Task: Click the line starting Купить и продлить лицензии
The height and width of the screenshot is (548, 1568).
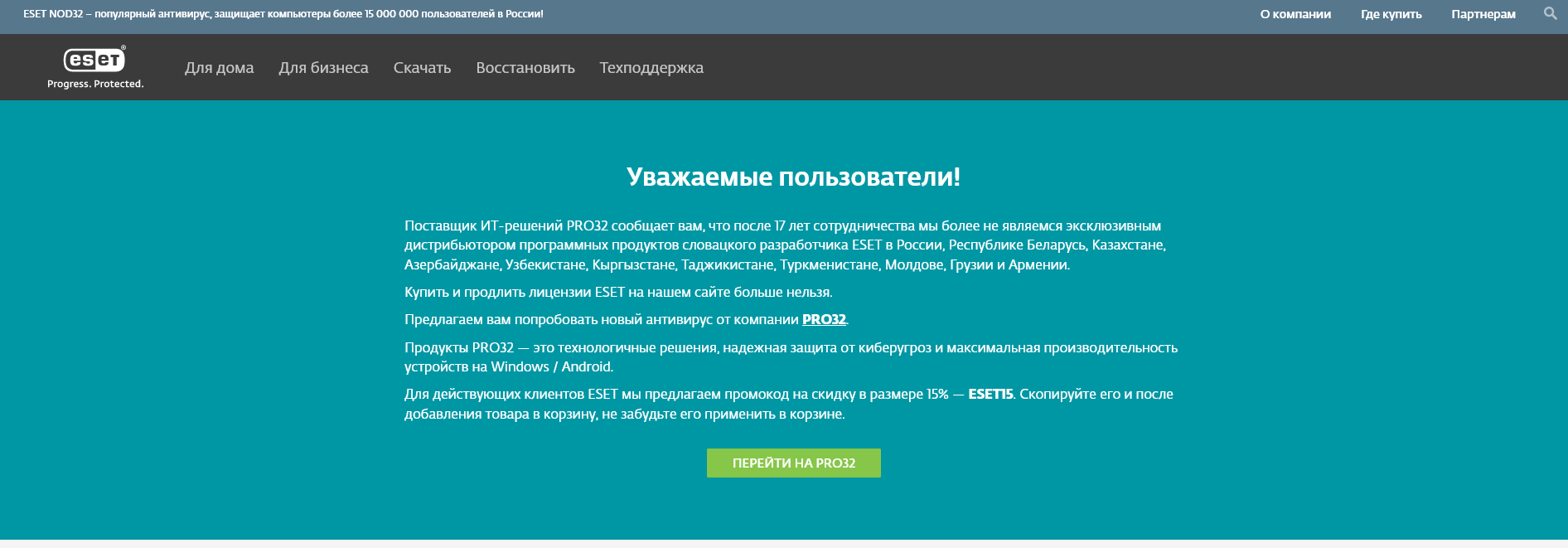Action: tap(618, 292)
